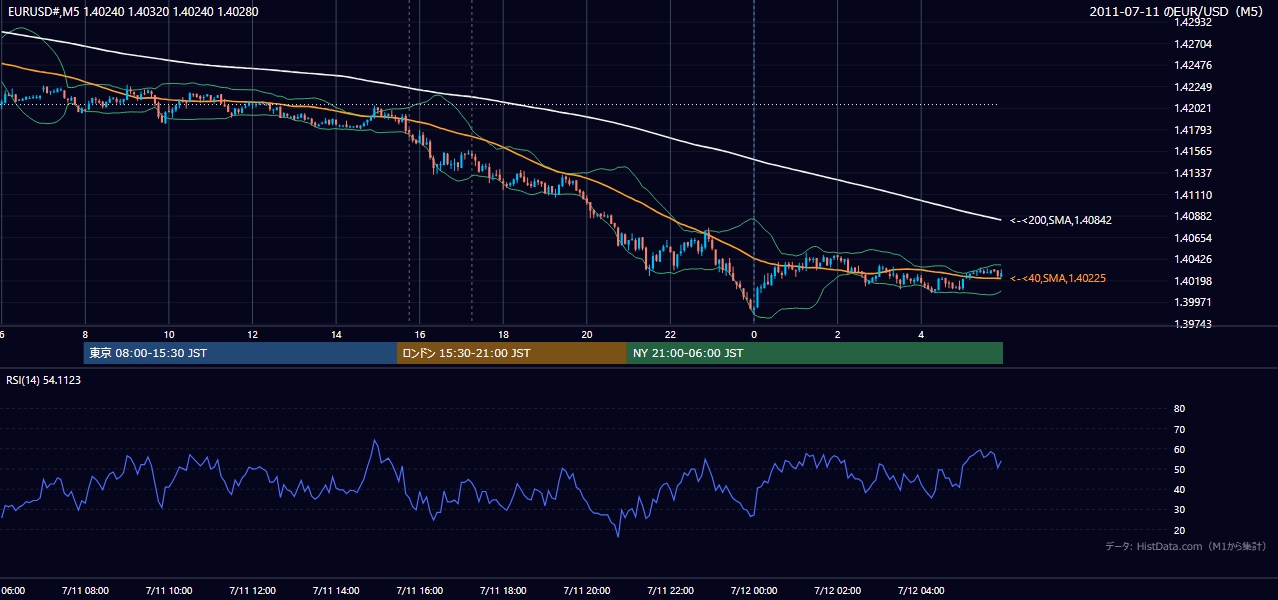Click hour label 0 under the price chart
The width and height of the screenshot is (1278, 600).
(754, 335)
